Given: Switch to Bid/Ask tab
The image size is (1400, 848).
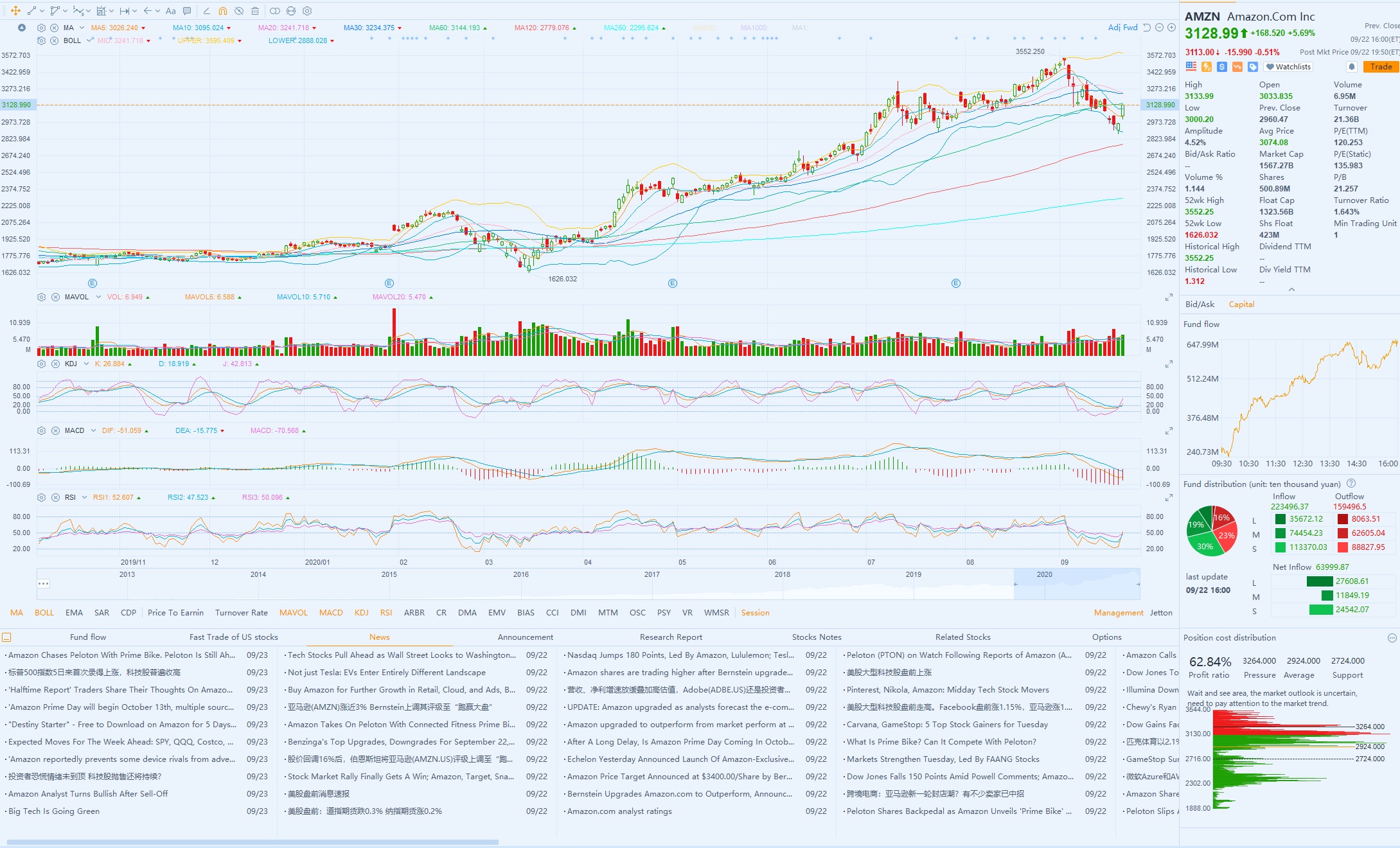Looking at the screenshot, I should [1200, 304].
